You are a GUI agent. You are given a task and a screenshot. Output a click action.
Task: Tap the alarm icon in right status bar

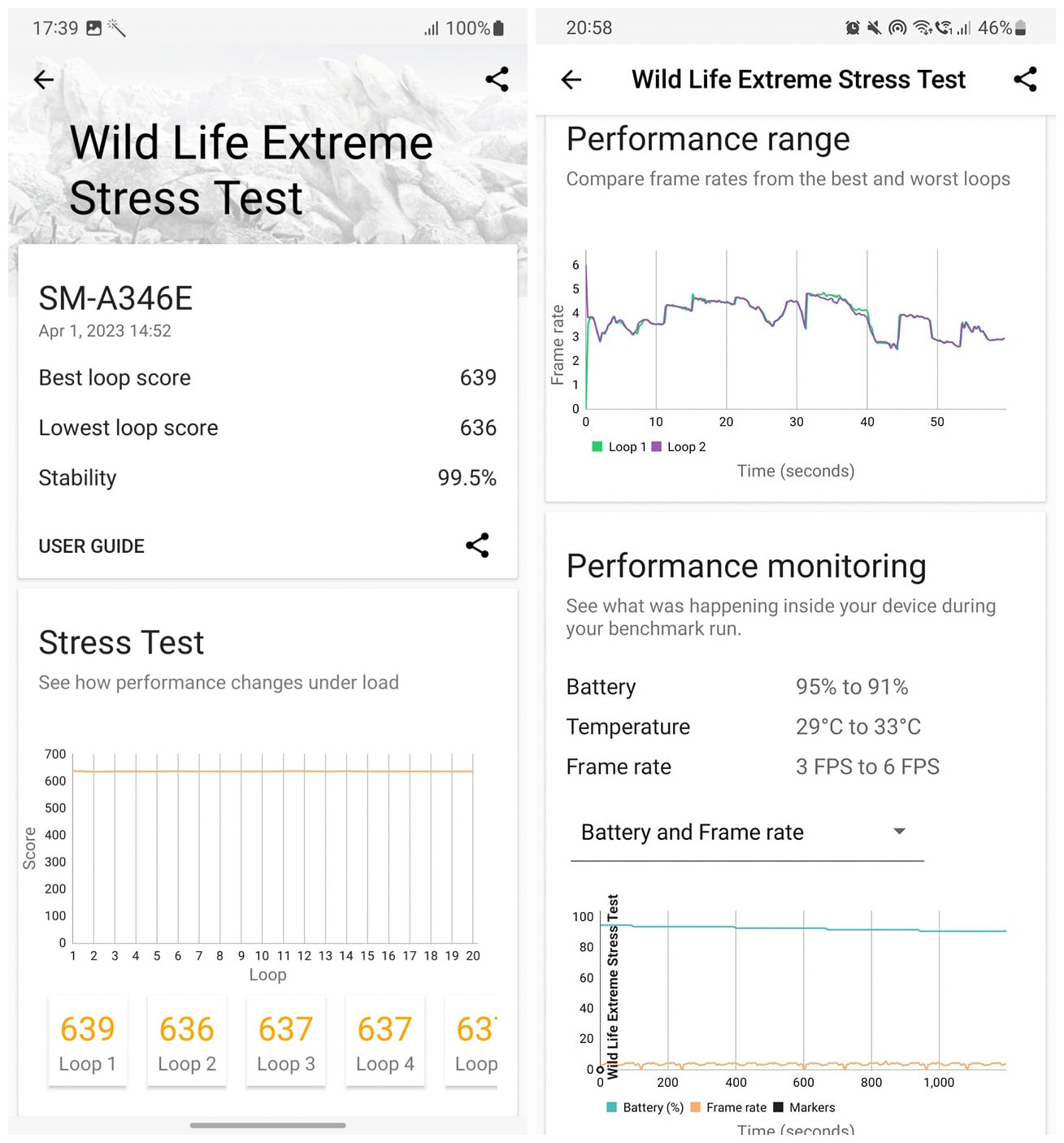pyautogui.click(x=853, y=28)
